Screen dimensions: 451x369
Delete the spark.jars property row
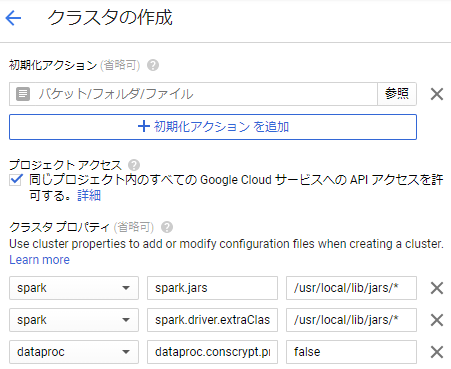(x=437, y=288)
